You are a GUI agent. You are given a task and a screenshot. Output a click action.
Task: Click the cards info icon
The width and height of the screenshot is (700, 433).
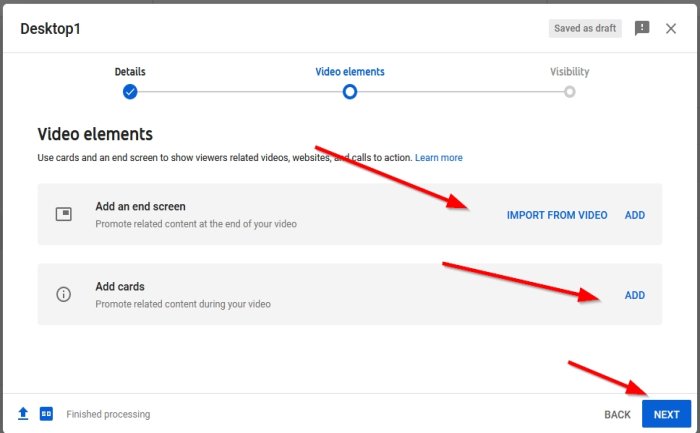click(63, 294)
